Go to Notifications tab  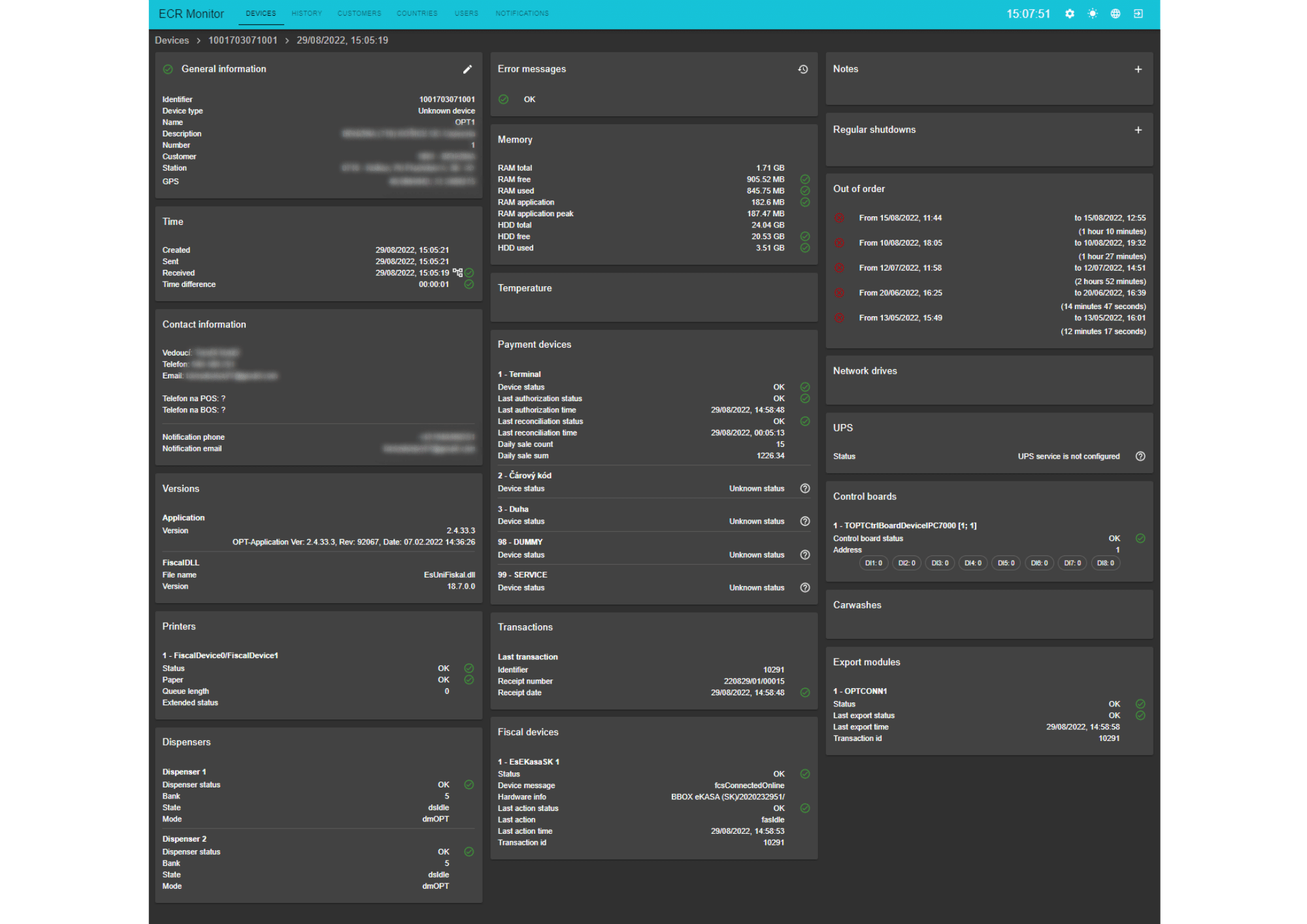pos(521,13)
